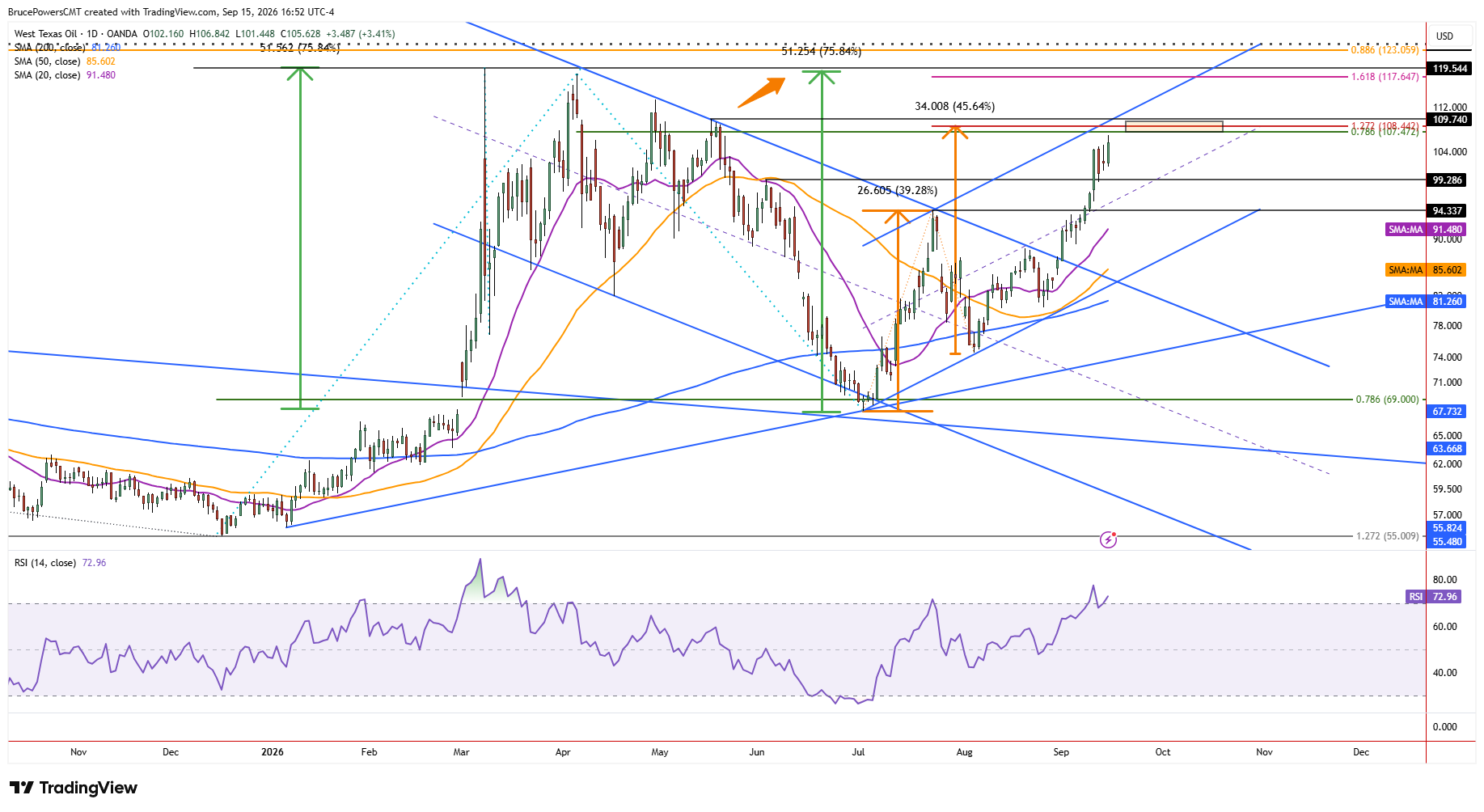Select the orange target rectangle near 109.740
Screen dimensions: 1484x812
(x=1173, y=126)
